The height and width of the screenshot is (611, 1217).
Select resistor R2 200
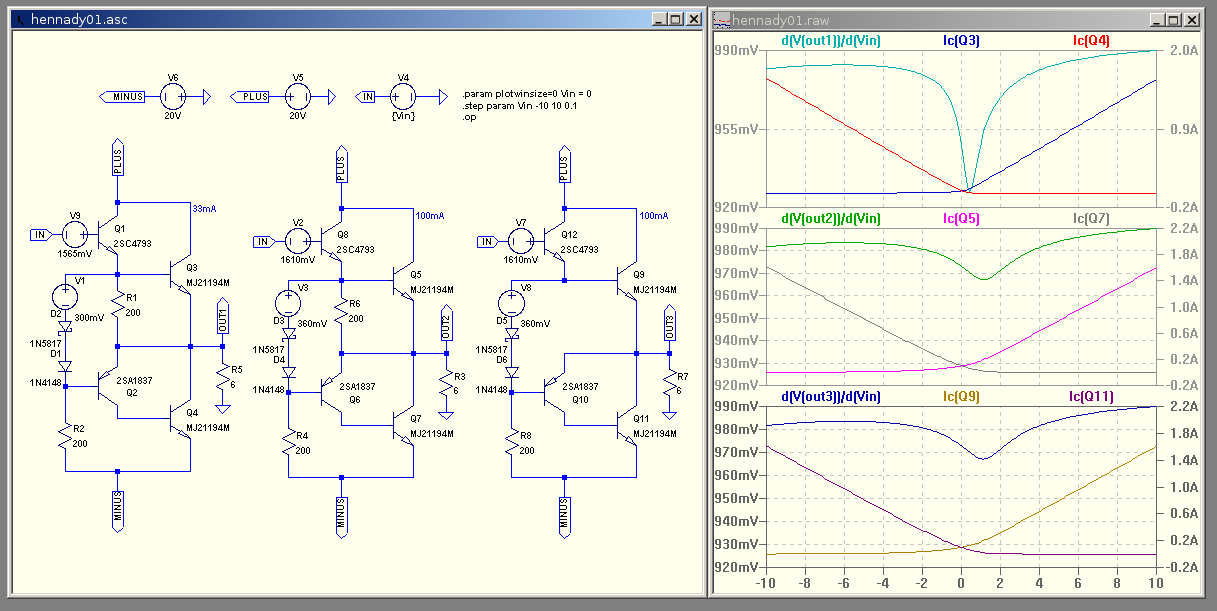[x=66, y=436]
